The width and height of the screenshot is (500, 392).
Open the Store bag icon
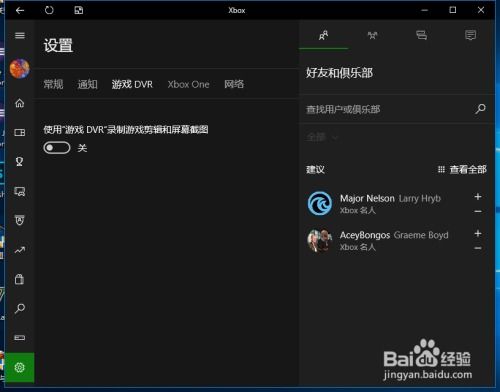tap(20, 279)
